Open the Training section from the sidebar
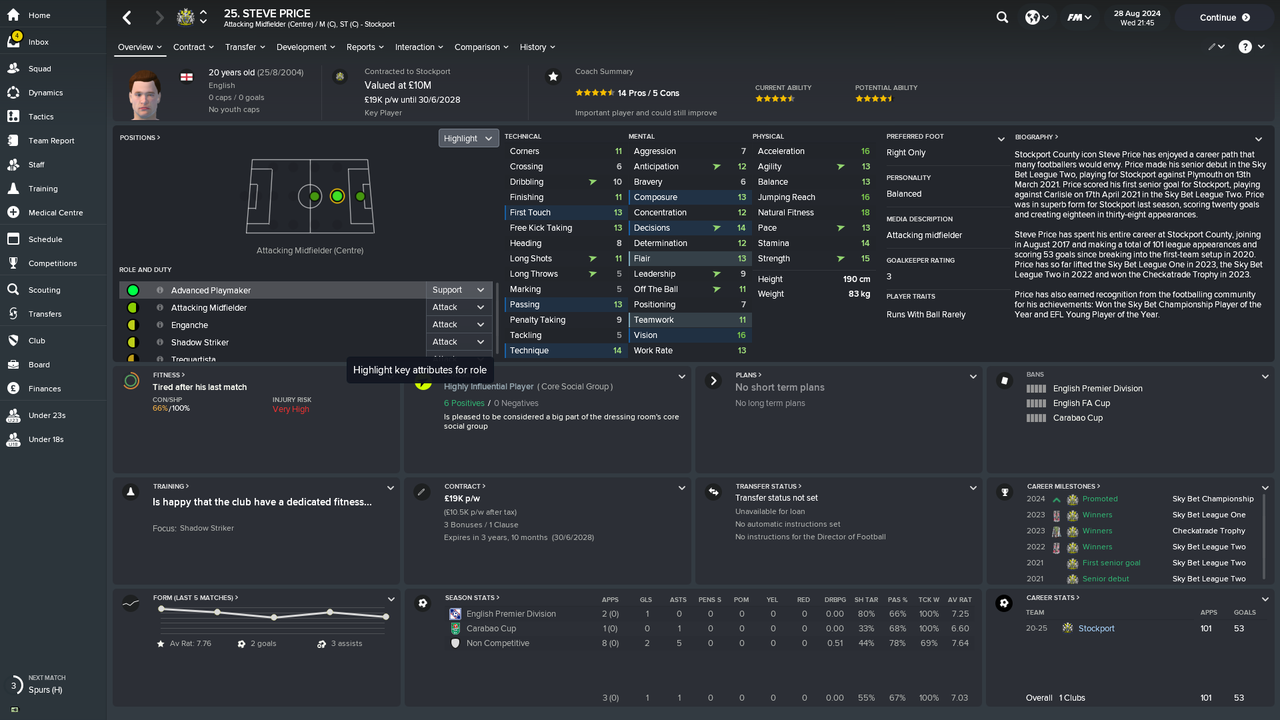 click(45, 188)
